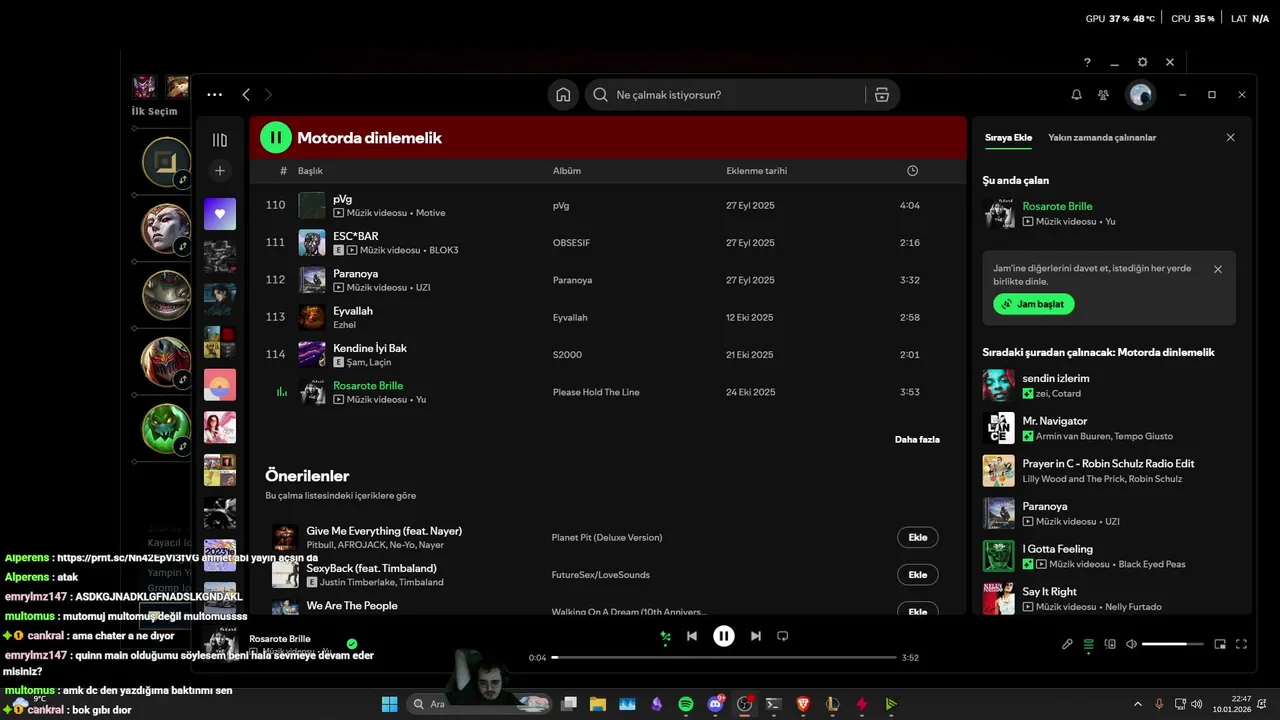Open Please Hold The Line album link
The image size is (1280, 720).
click(596, 393)
